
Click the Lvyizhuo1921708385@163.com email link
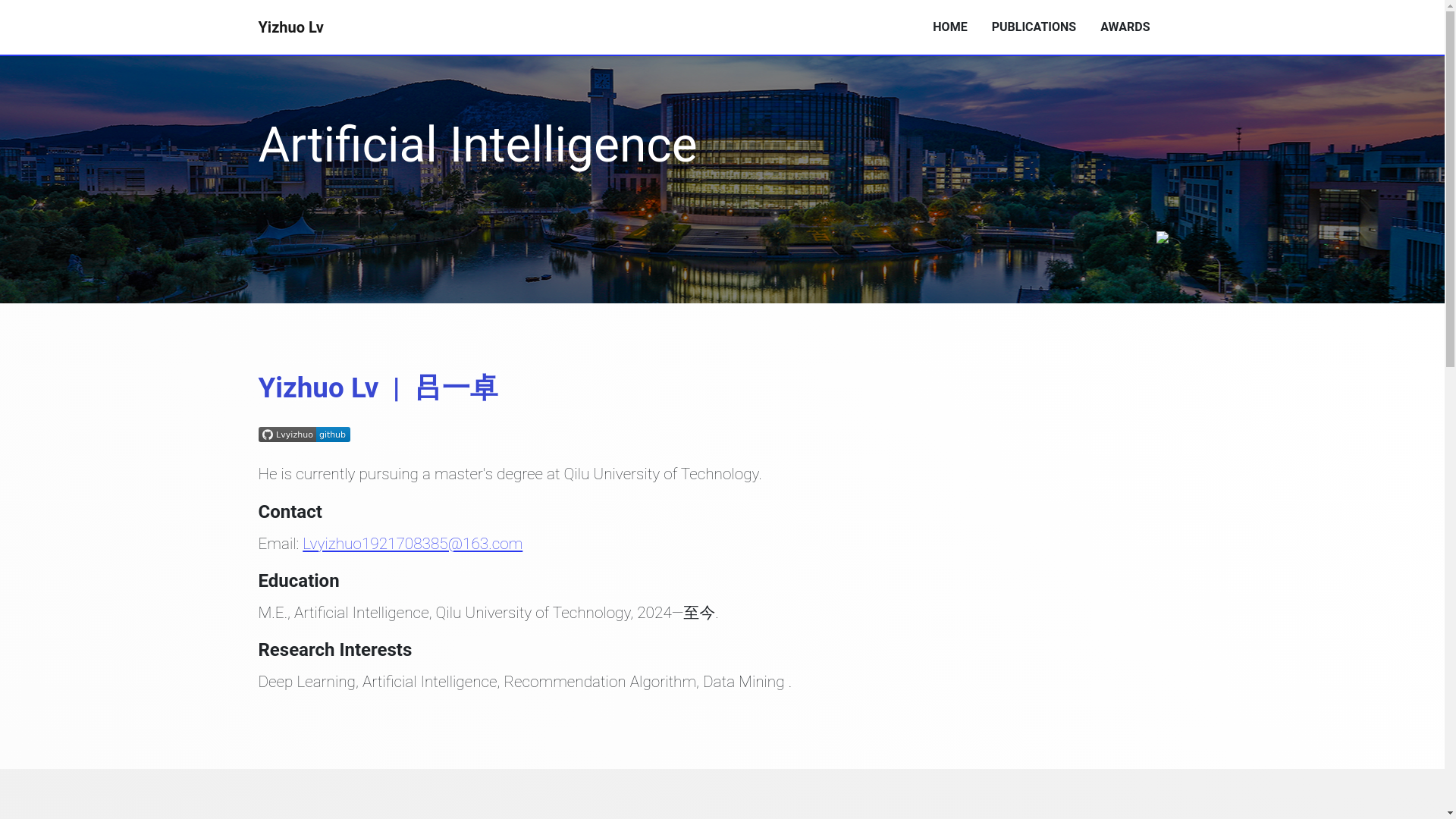coord(413,544)
